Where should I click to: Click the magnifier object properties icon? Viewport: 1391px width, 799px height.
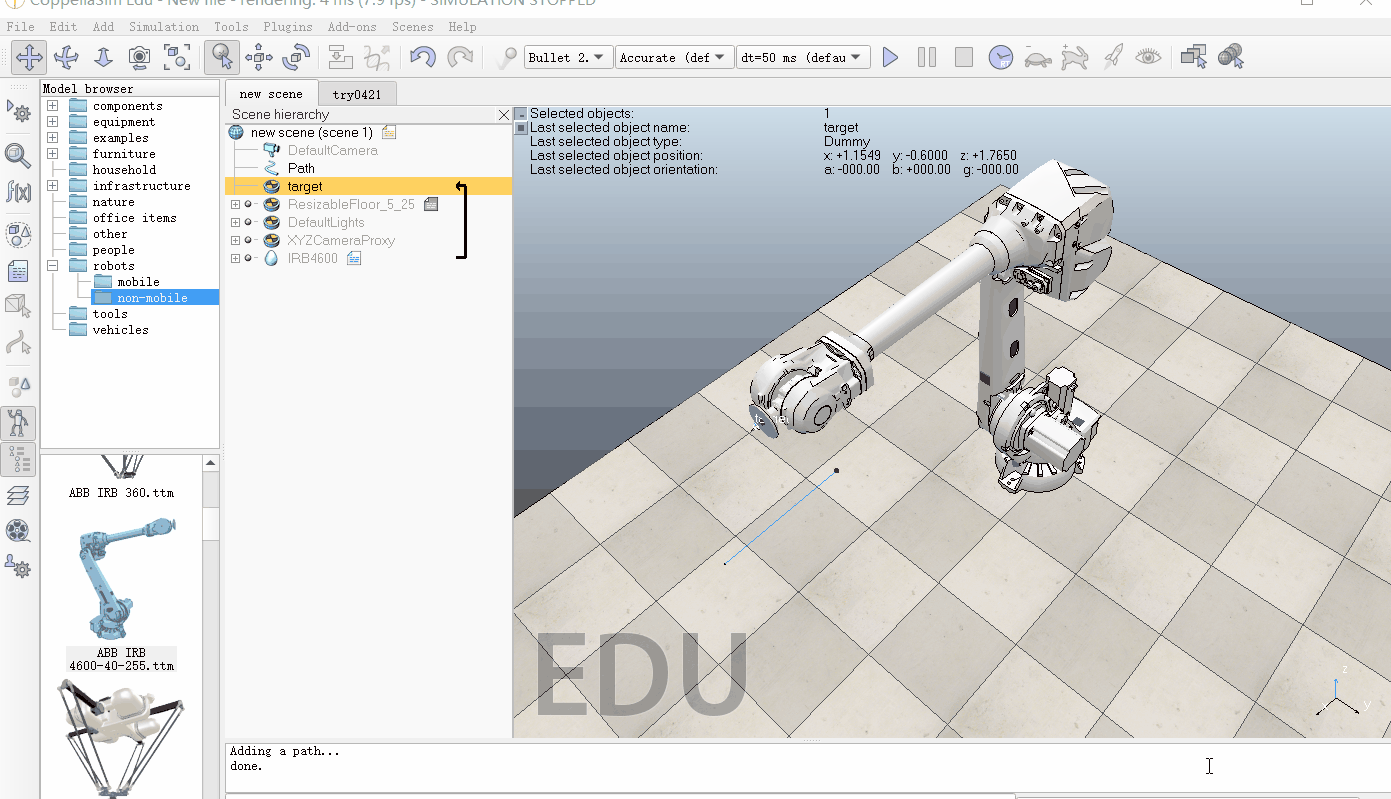pos(18,155)
